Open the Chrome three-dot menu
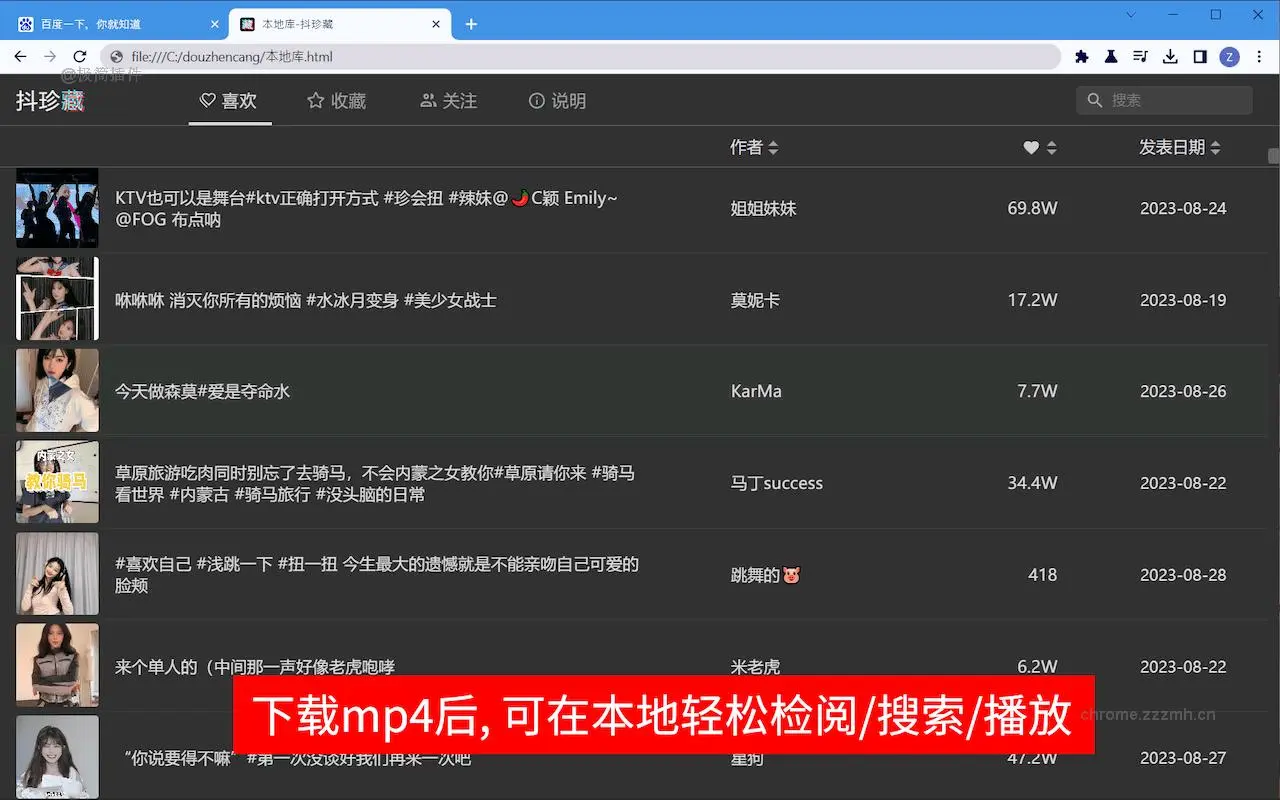Viewport: 1280px width, 800px height. (x=1259, y=57)
